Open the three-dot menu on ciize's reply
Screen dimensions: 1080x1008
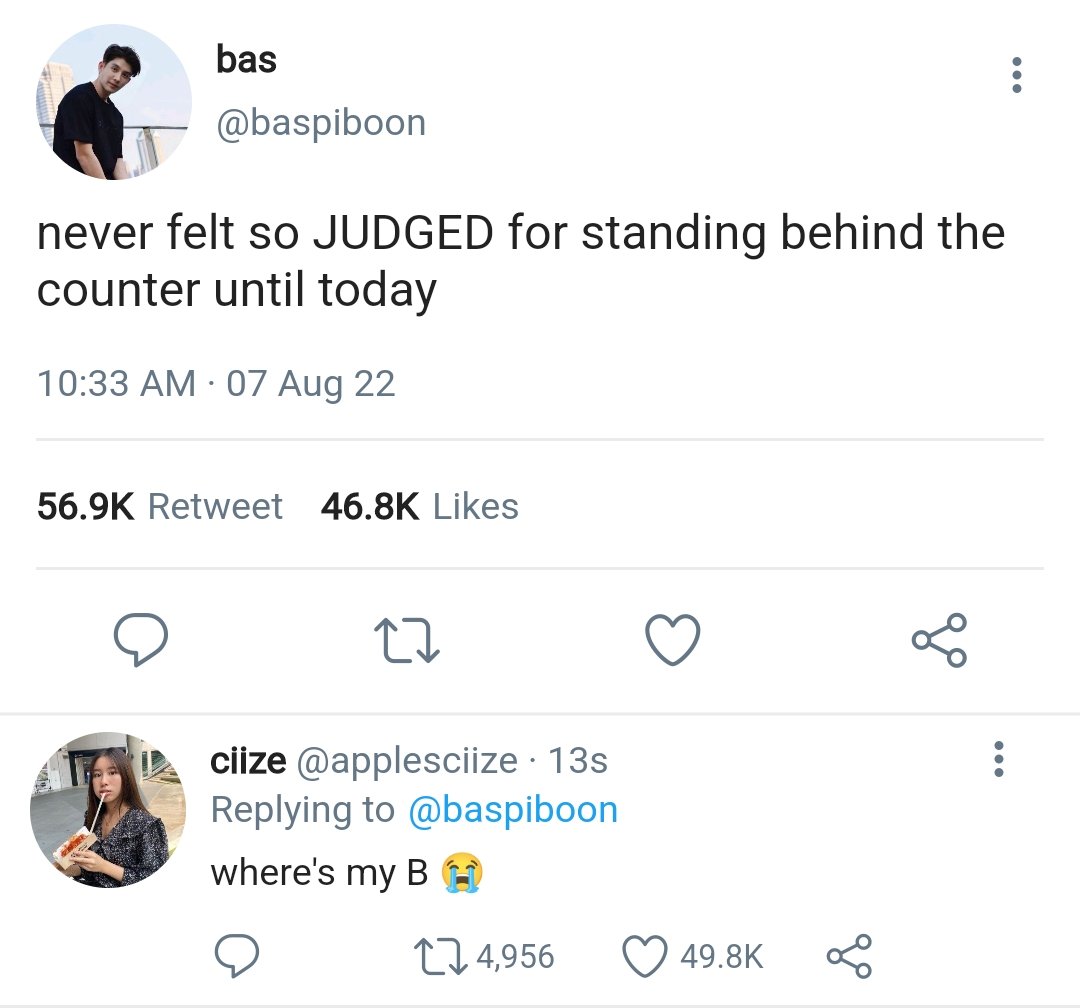click(999, 759)
